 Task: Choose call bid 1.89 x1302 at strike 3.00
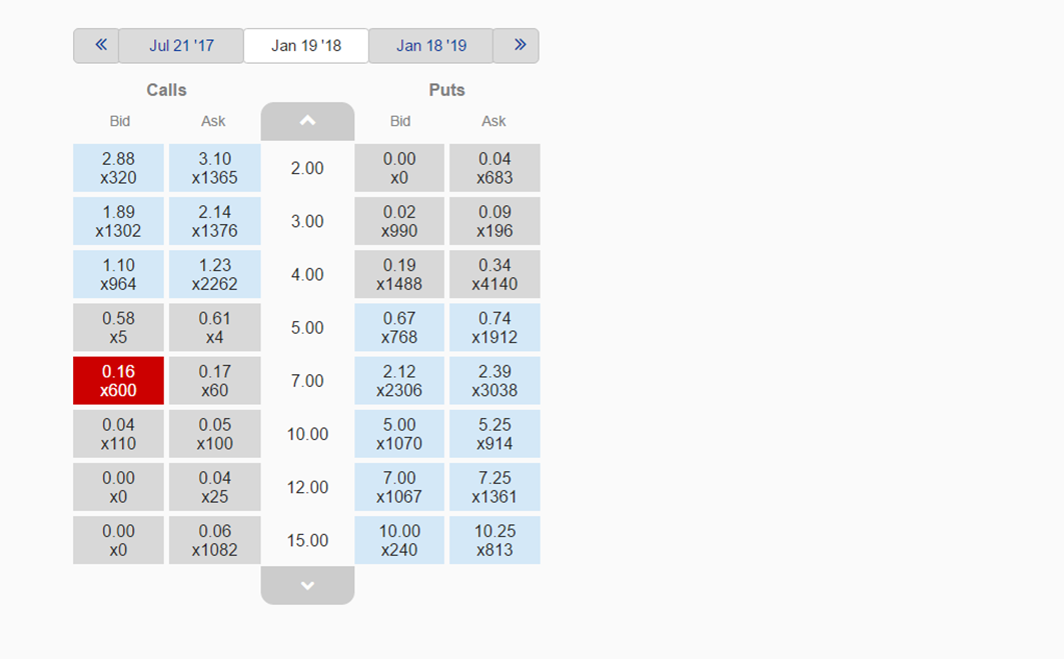point(119,221)
